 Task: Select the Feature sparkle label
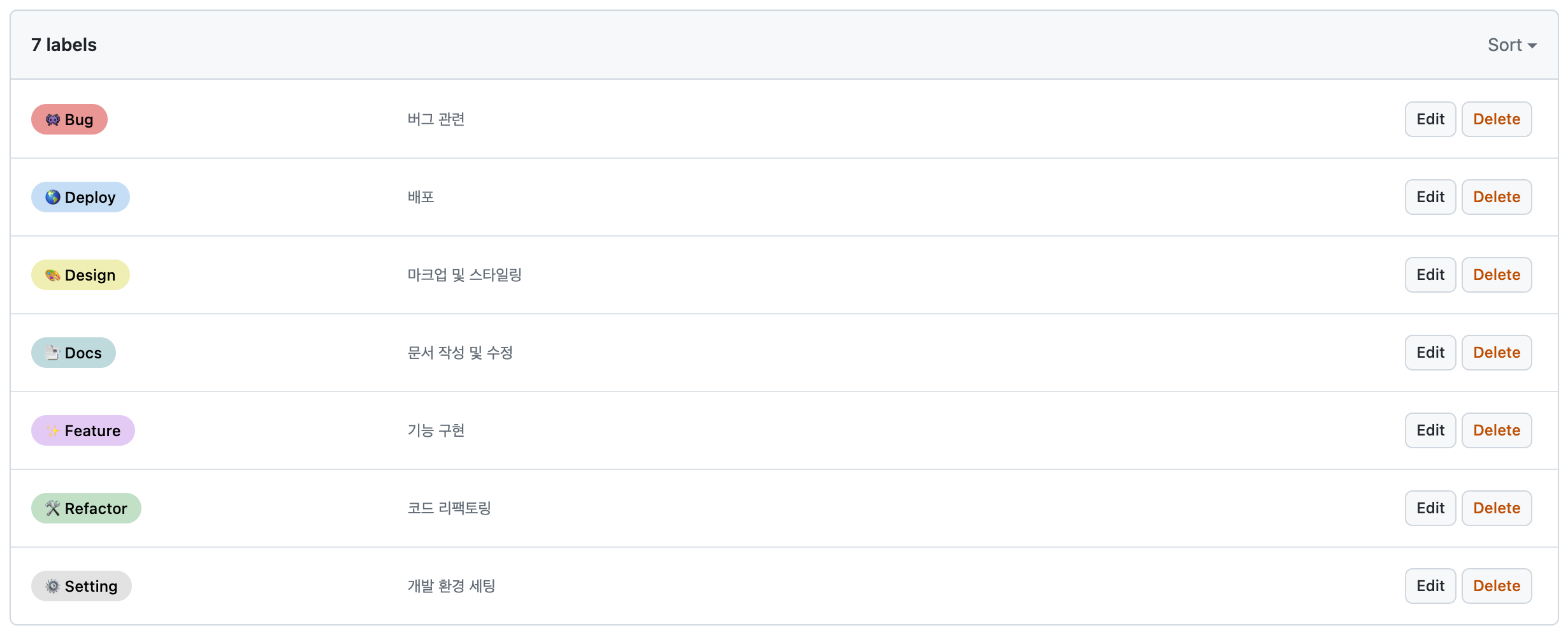pyautogui.click(x=82, y=430)
